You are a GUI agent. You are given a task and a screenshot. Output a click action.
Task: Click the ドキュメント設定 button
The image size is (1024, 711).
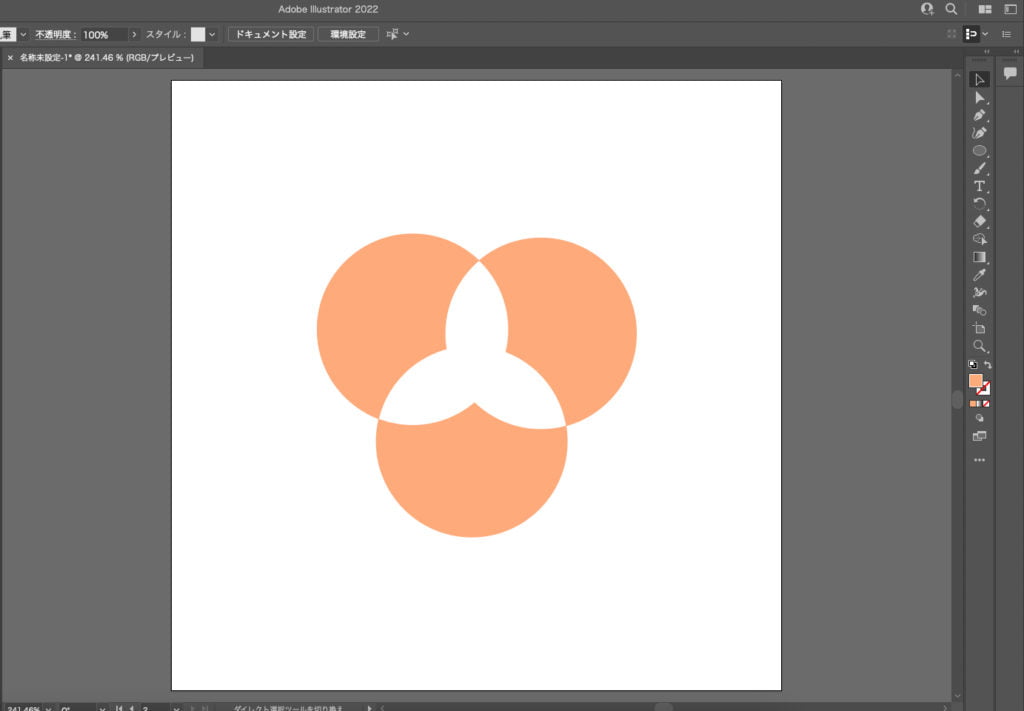click(x=270, y=34)
